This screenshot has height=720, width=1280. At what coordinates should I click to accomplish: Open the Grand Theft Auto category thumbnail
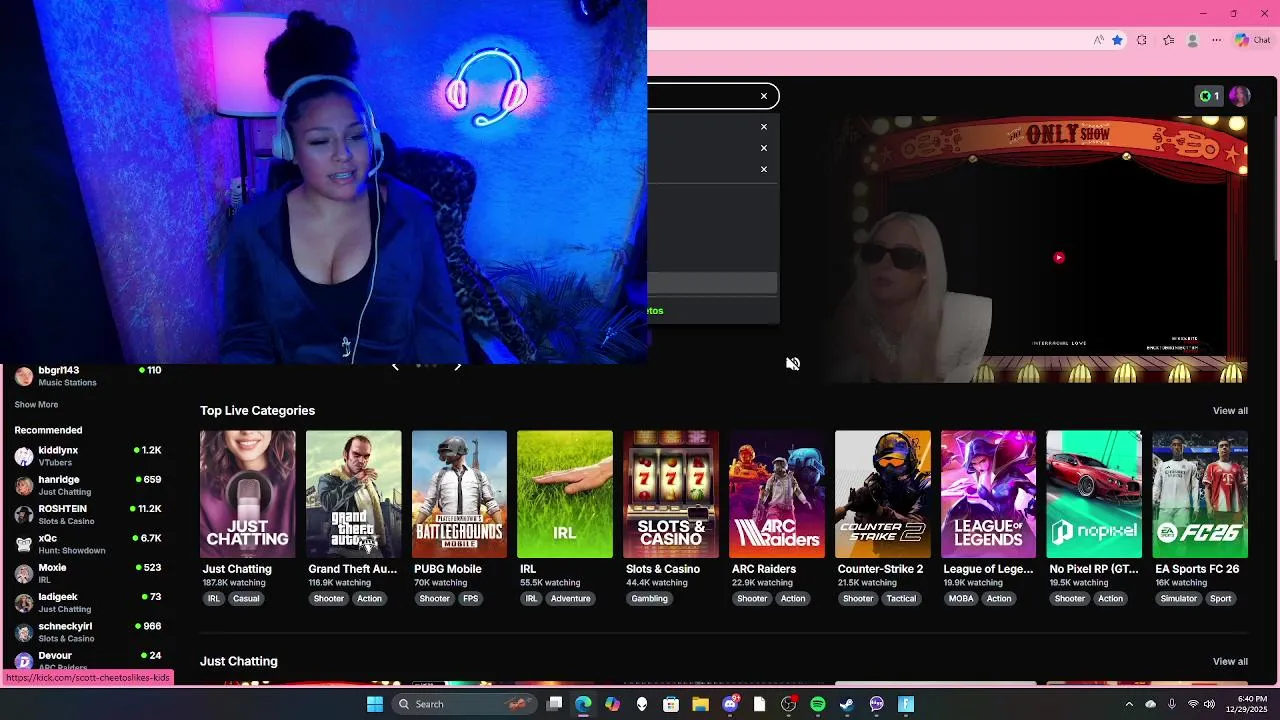[354, 494]
